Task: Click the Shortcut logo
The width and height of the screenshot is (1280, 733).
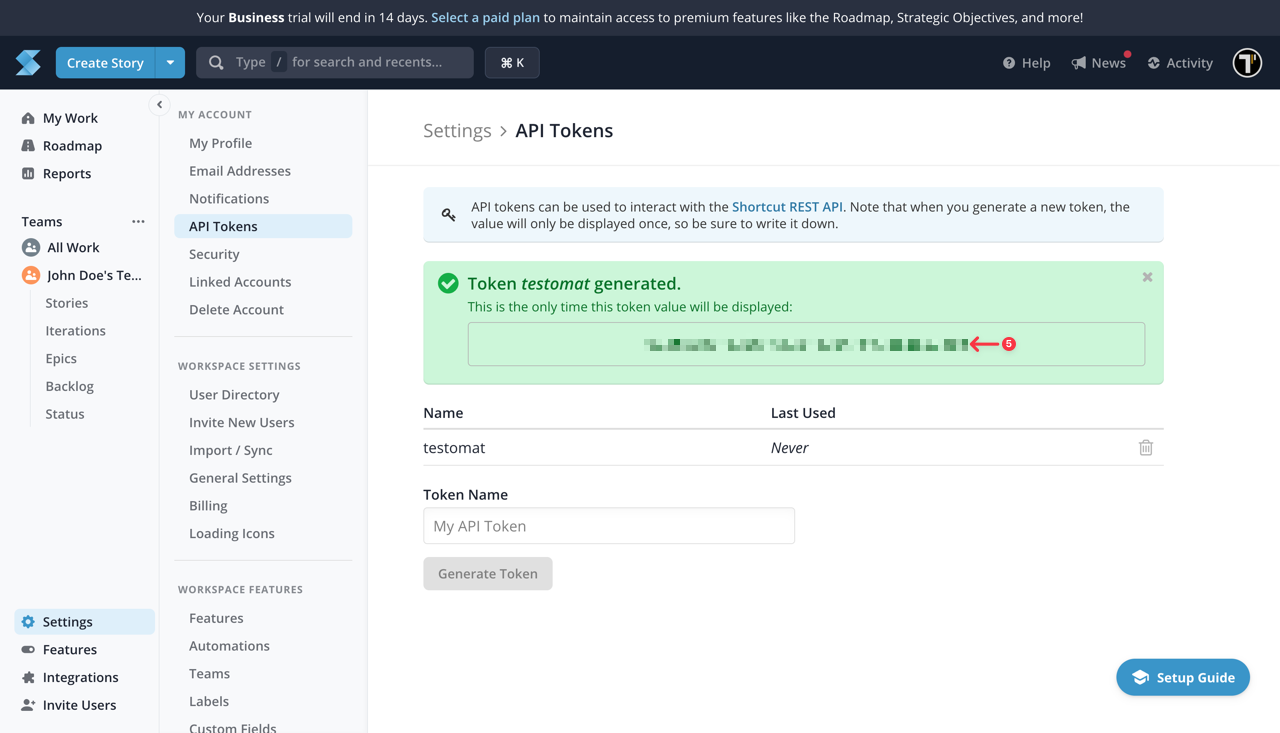Action: click(x=27, y=62)
